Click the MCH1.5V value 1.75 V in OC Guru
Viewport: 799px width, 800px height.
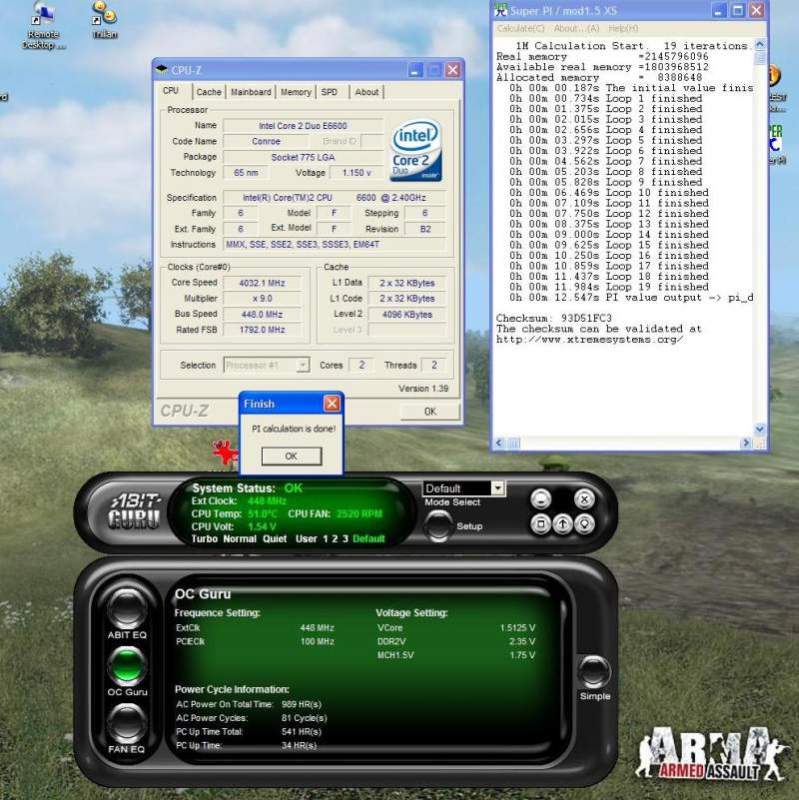tap(522, 655)
